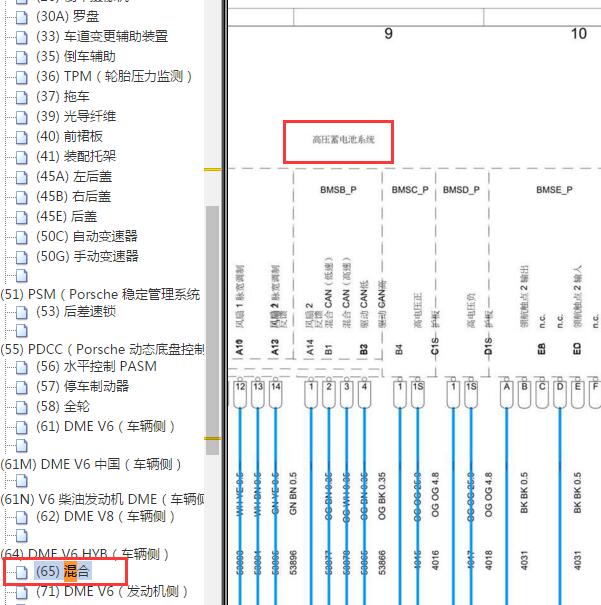Image resolution: width=601 pixels, height=605 pixels.
Task: Open (61M) DME V6 中国（车辆侧）entry
Action: coord(91,464)
